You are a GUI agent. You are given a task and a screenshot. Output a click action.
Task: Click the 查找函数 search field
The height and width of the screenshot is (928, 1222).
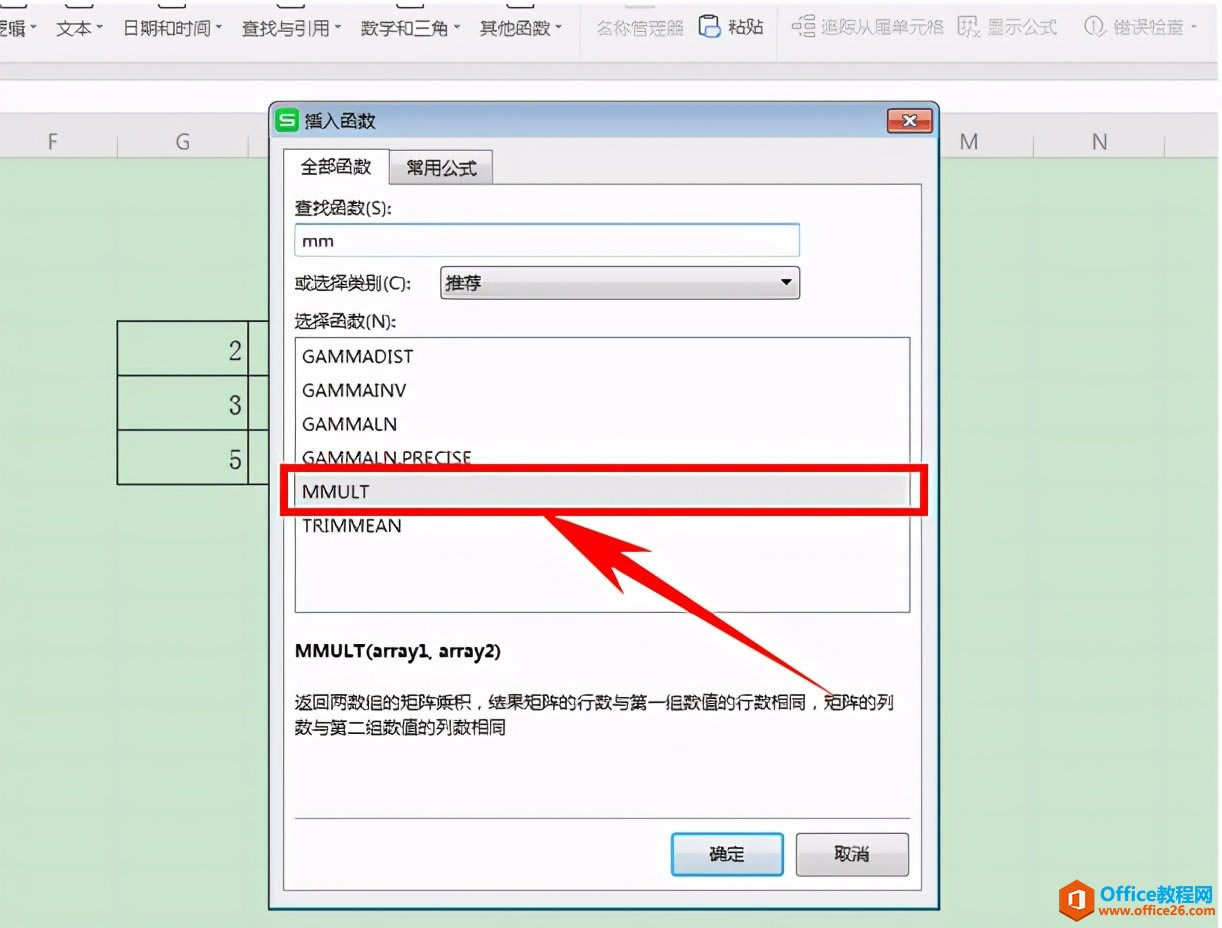point(547,240)
